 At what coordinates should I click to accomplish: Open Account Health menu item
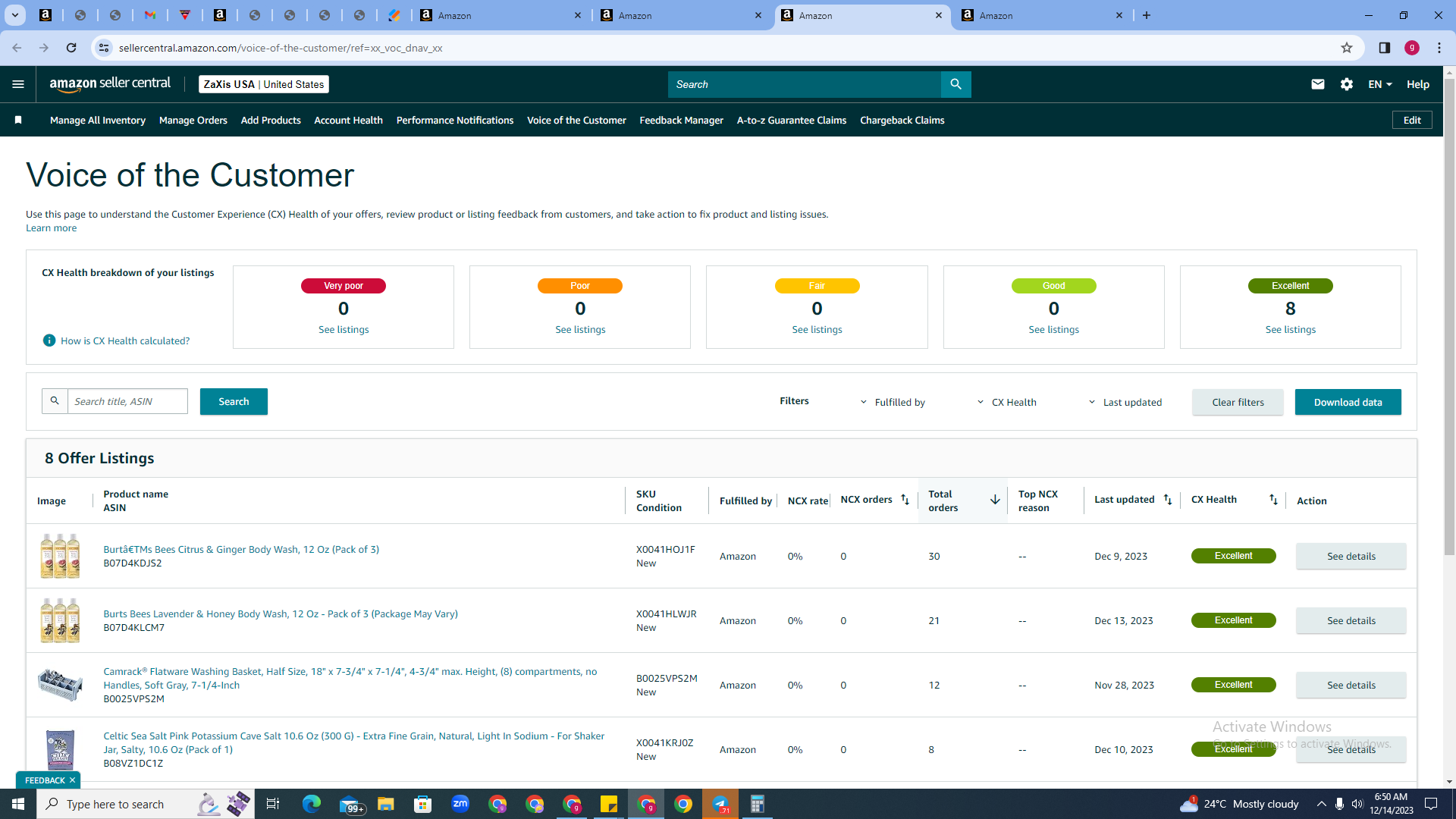348,120
